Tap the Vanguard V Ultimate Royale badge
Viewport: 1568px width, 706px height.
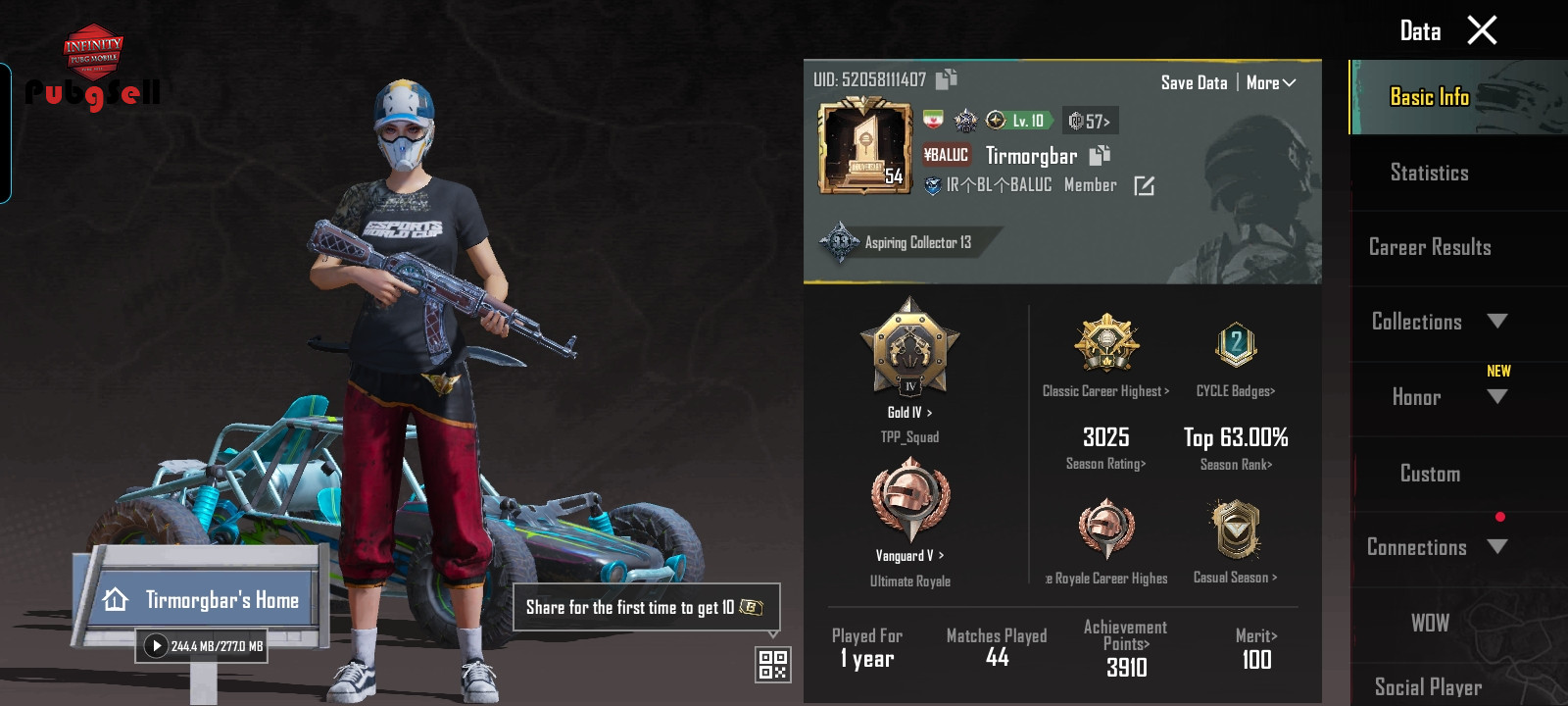click(x=910, y=499)
